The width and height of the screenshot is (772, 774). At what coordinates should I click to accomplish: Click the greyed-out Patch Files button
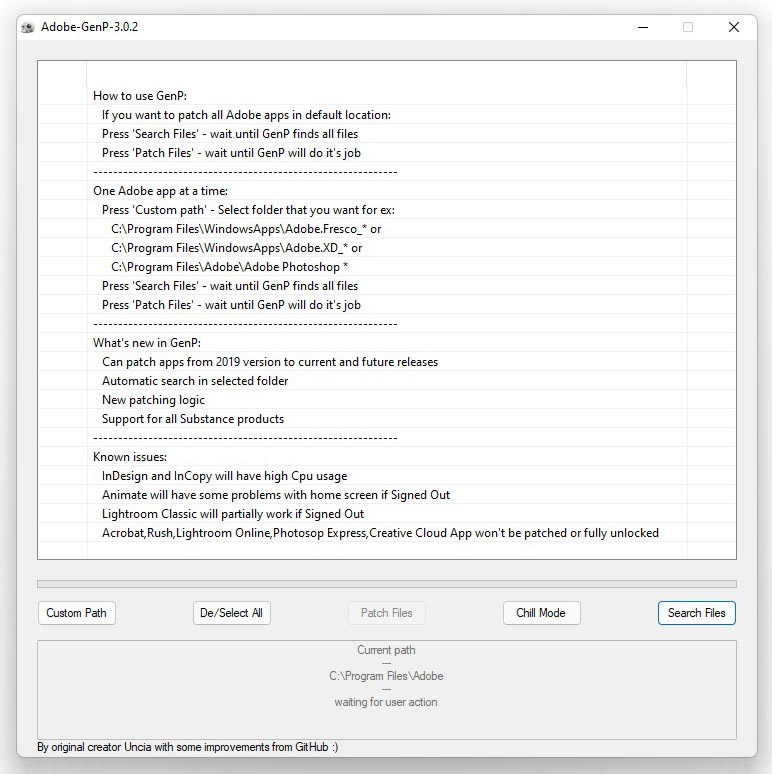point(386,613)
